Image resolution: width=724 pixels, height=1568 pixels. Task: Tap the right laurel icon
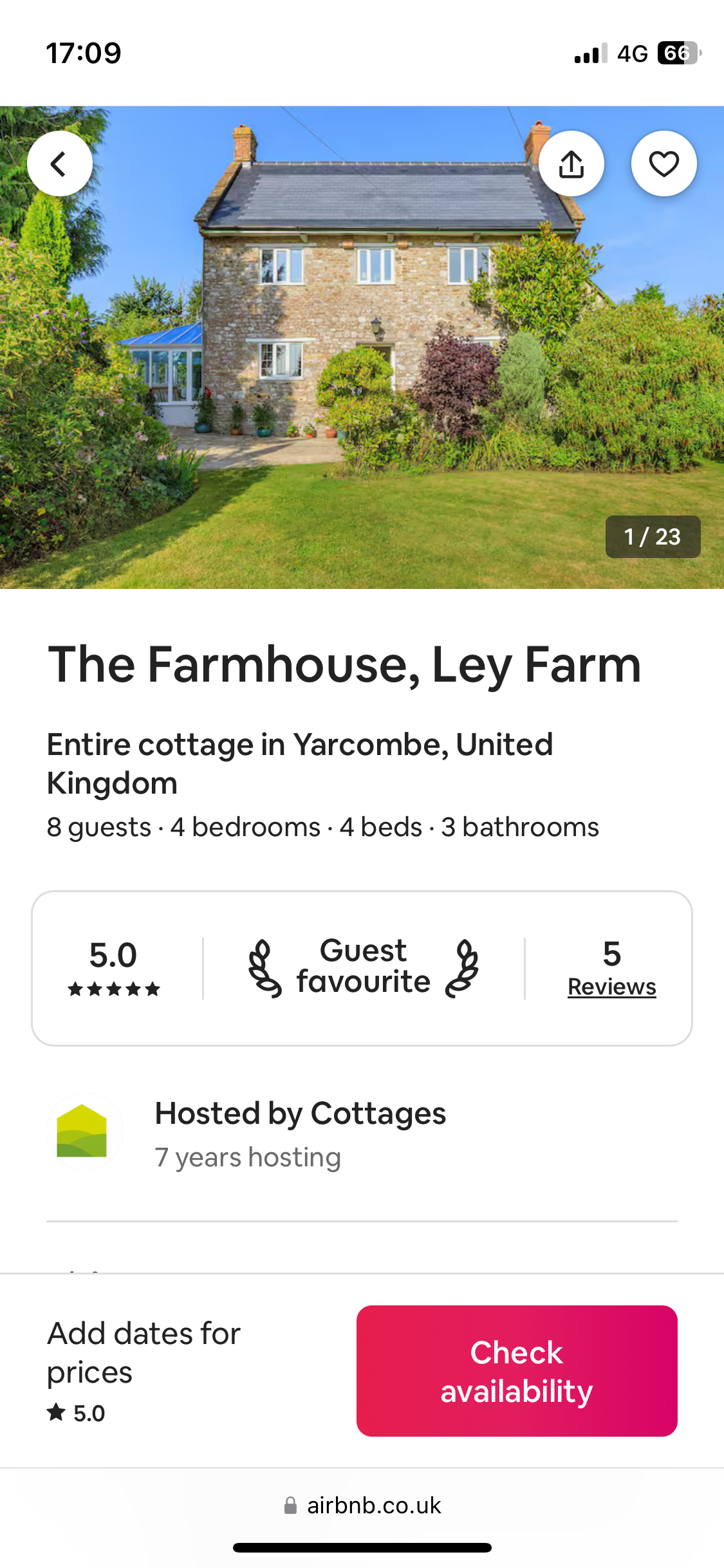pyautogui.click(x=462, y=968)
